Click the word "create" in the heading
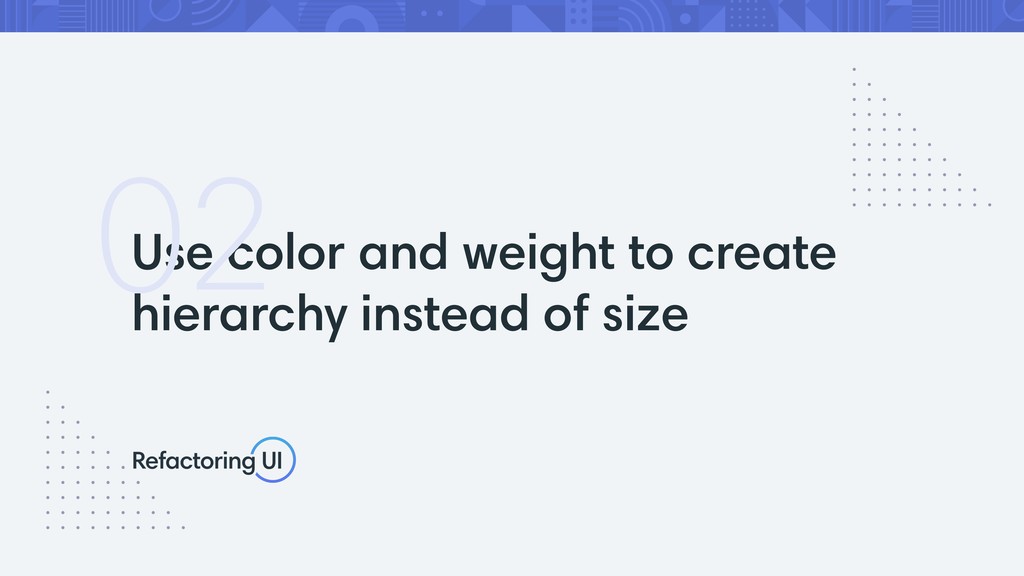 click(762, 253)
